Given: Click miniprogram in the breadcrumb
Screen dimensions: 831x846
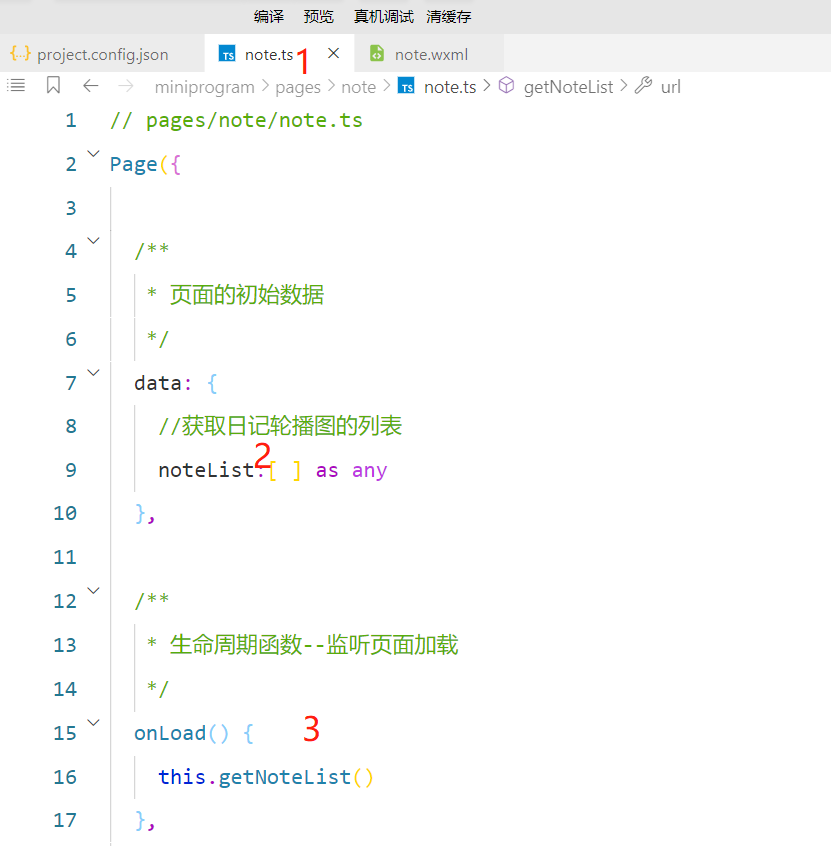Looking at the screenshot, I should tap(205, 87).
